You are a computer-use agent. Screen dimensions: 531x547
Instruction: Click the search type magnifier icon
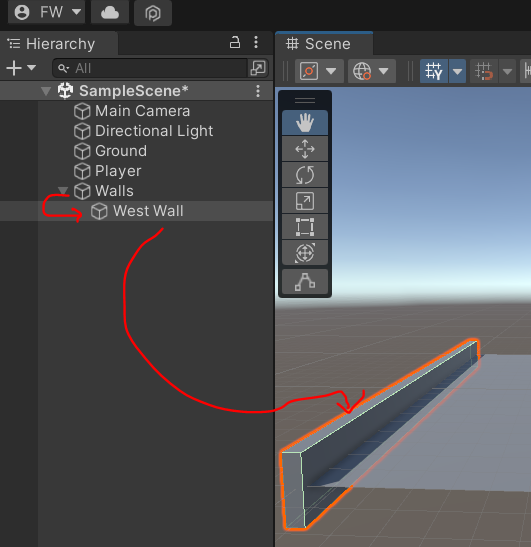pos(63,68)
